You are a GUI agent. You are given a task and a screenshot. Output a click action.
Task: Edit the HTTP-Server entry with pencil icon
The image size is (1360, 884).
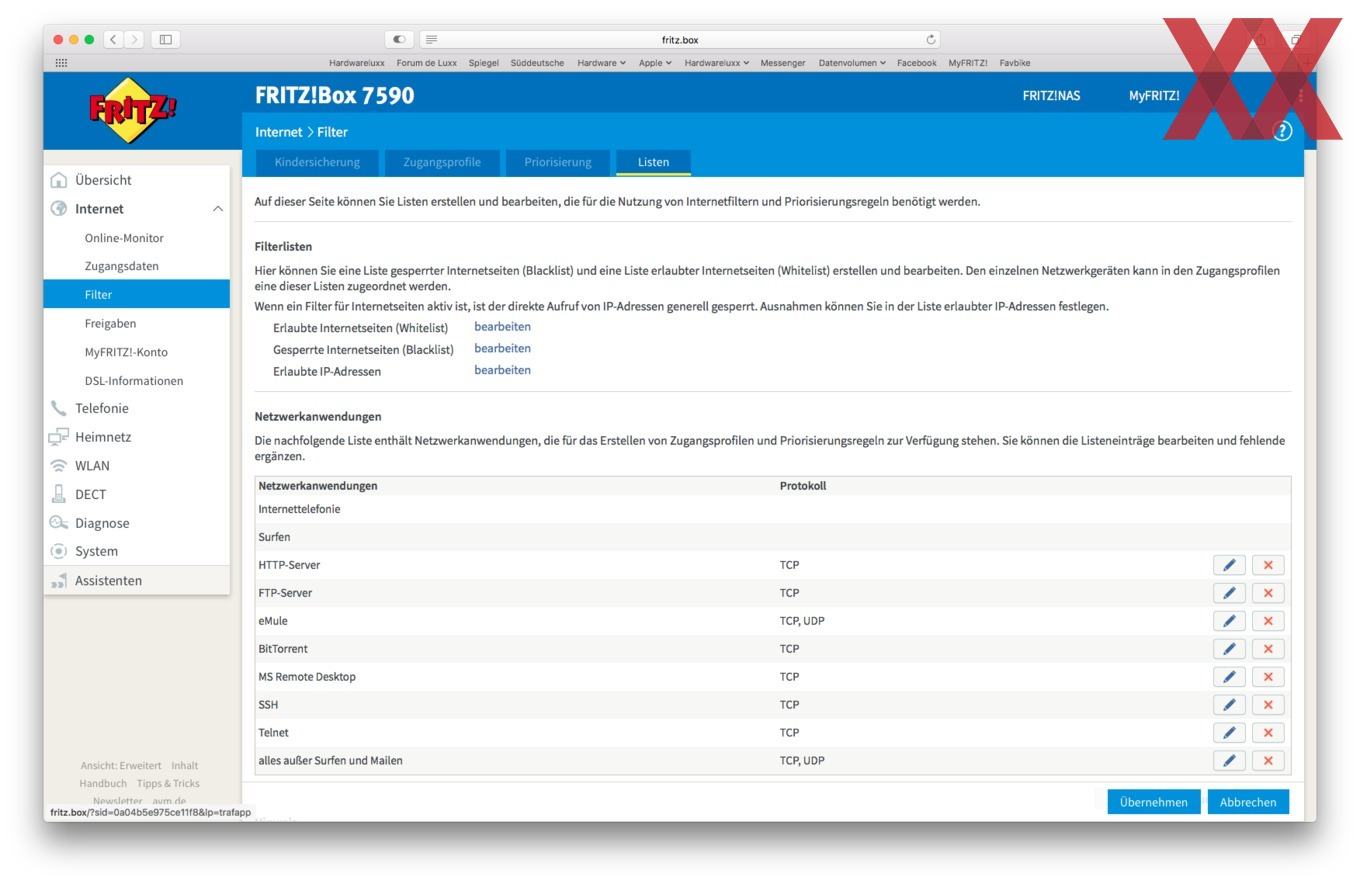pyautogui.click(x=1229, y=565)
